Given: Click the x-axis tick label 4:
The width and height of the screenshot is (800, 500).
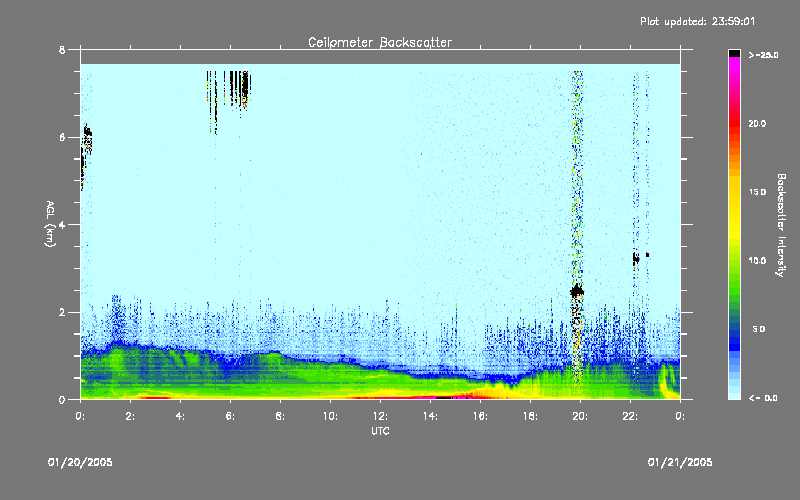Looking at the screenshot, I should [x=180, y=416].
